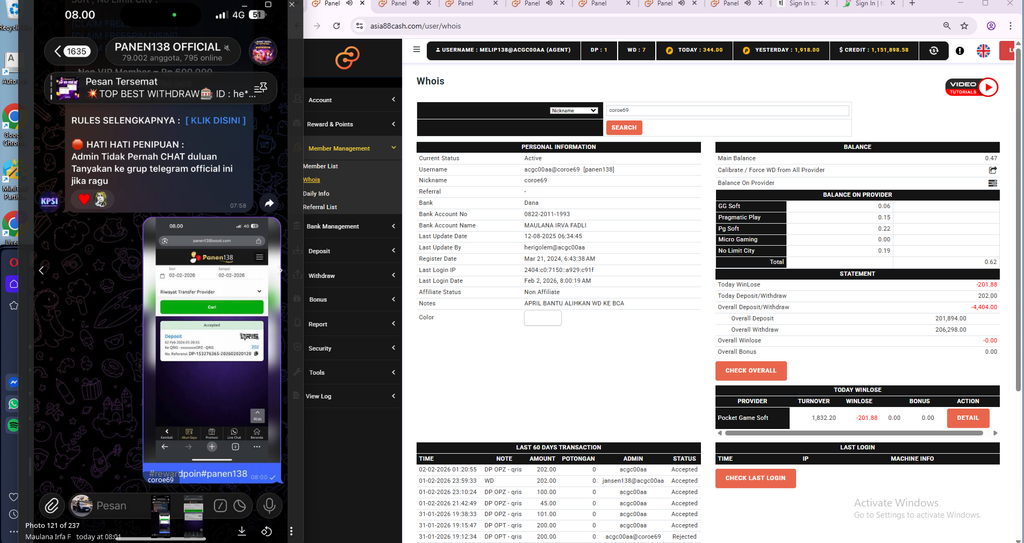Image resolution: width=1024 pixels, height=543 pixels.
Task: Open the Chrome profile avatar
Action: 991,26
